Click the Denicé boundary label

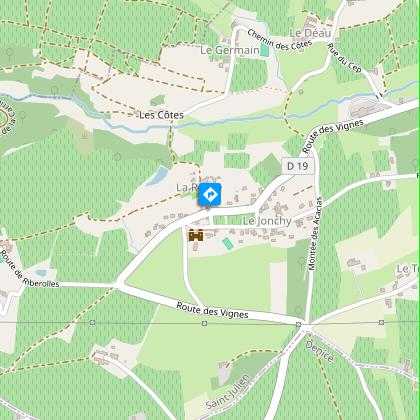(x=320, y=351)
